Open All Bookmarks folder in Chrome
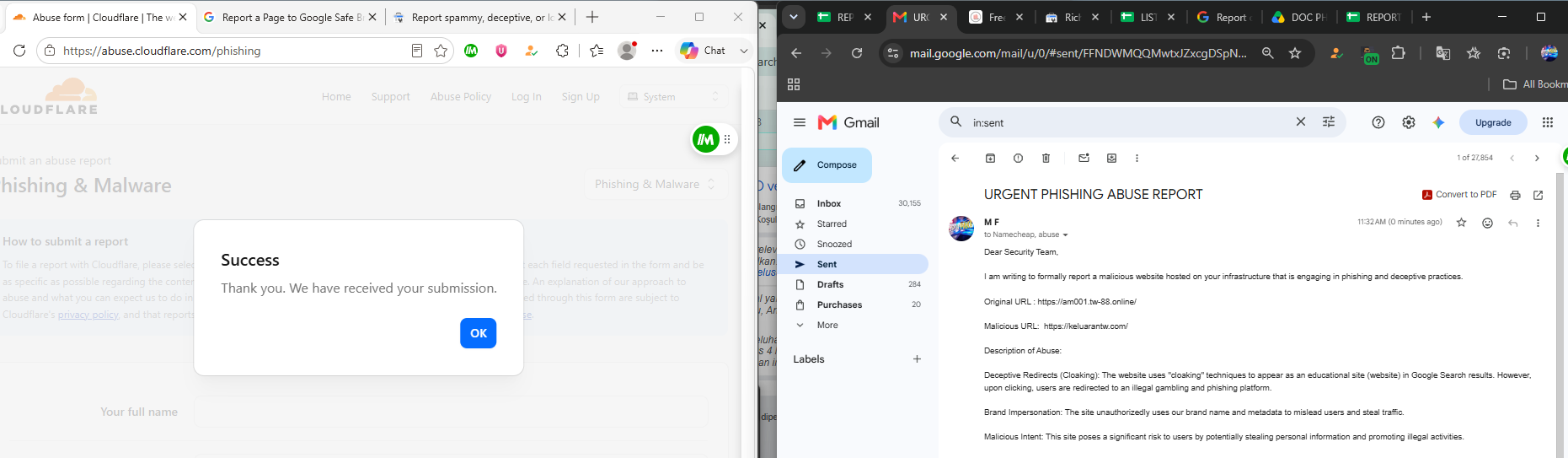The height and width of the screenshot is (458, 1568). coord(1535,84)
